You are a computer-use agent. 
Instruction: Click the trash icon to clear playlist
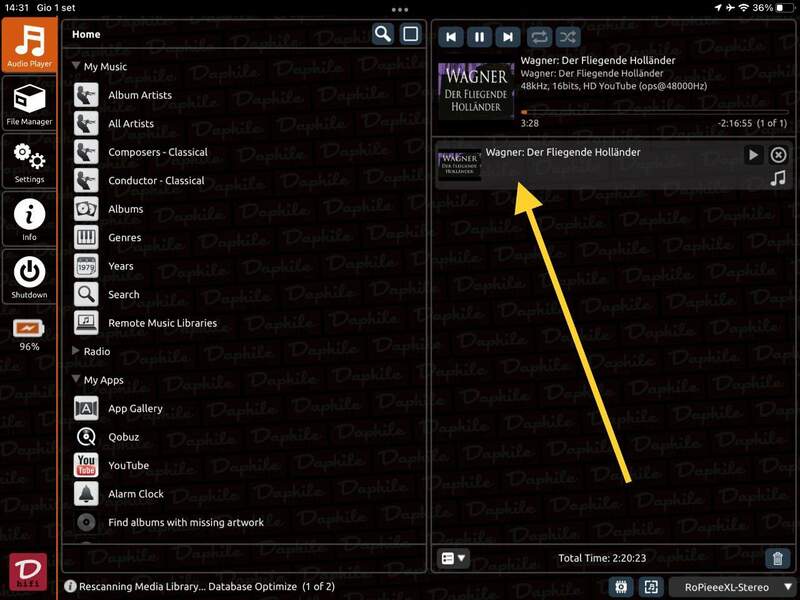777,559
